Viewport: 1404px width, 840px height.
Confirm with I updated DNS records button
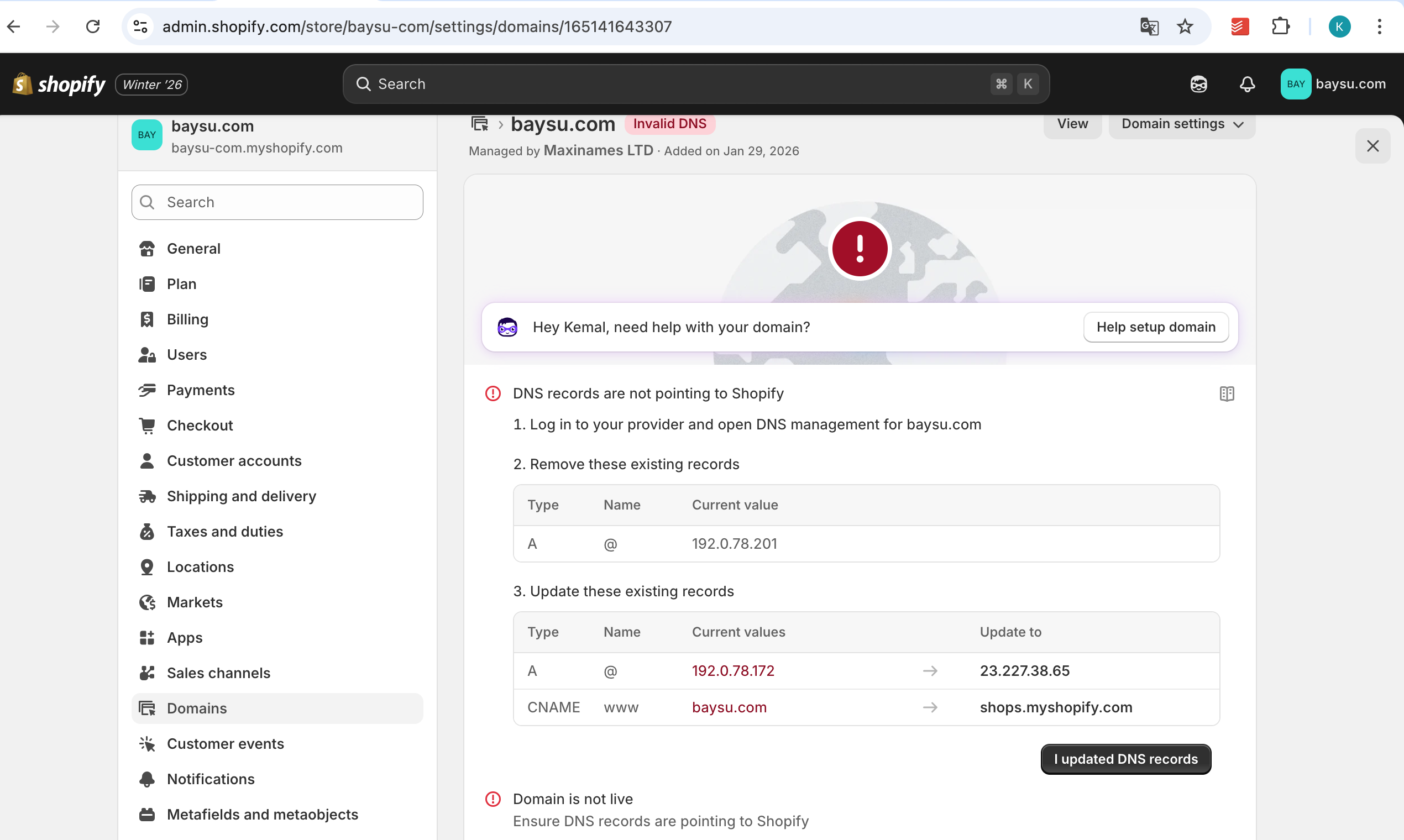pos(1125,760)
